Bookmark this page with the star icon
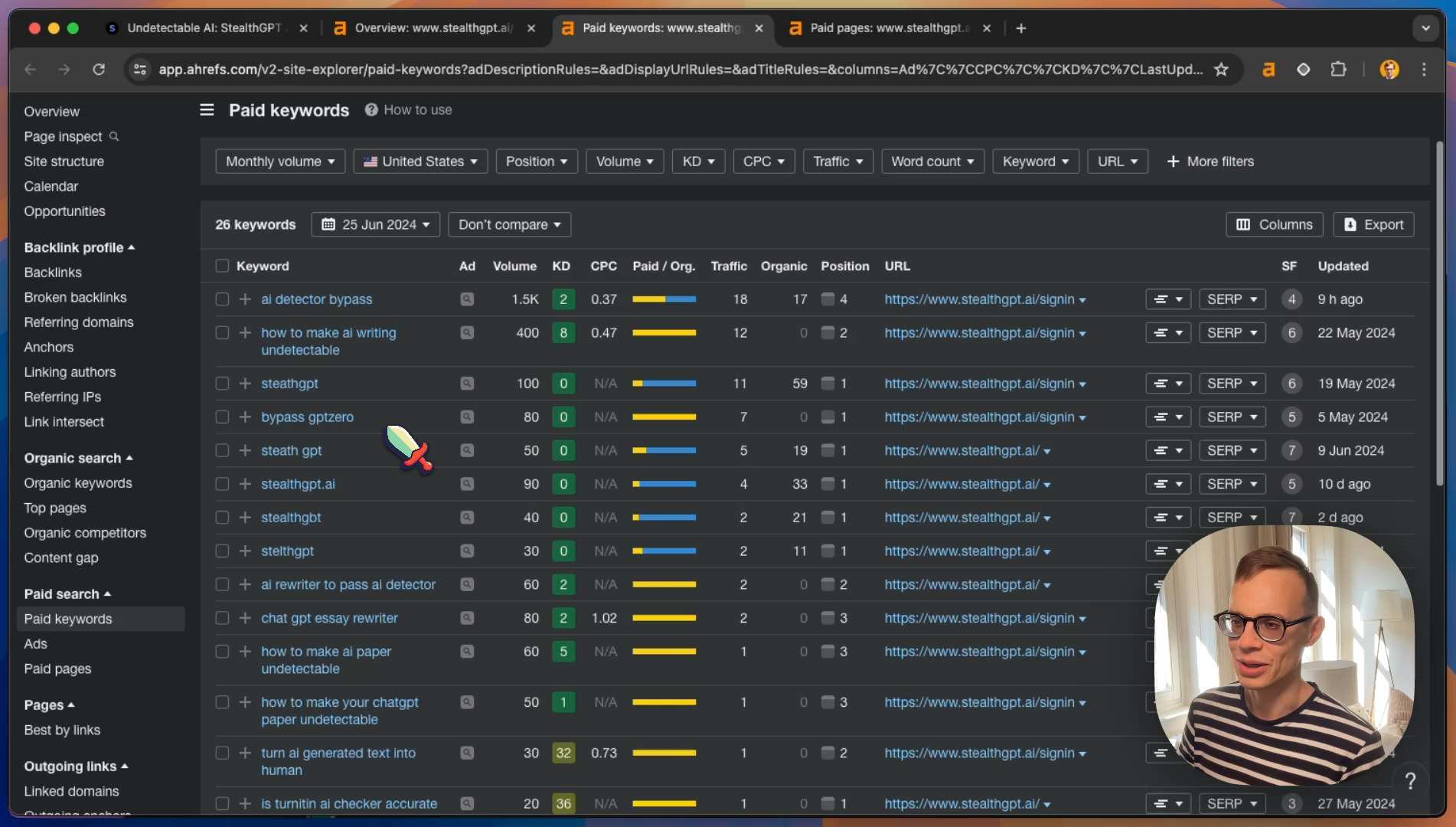Screen dimensions: 1456x827 point(1222,70)
